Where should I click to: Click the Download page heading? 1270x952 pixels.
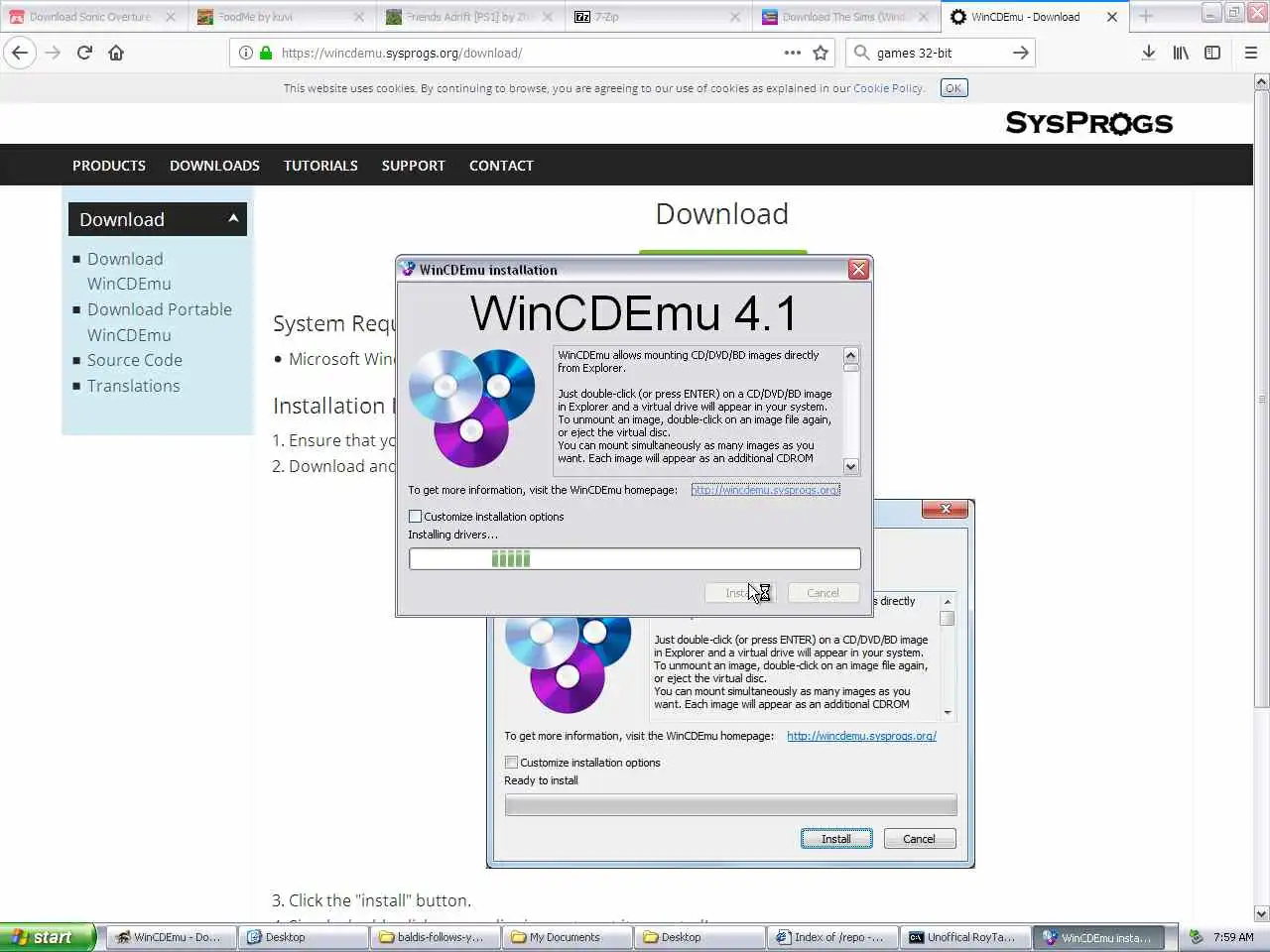pyautogui.click(x=722, y=214)
